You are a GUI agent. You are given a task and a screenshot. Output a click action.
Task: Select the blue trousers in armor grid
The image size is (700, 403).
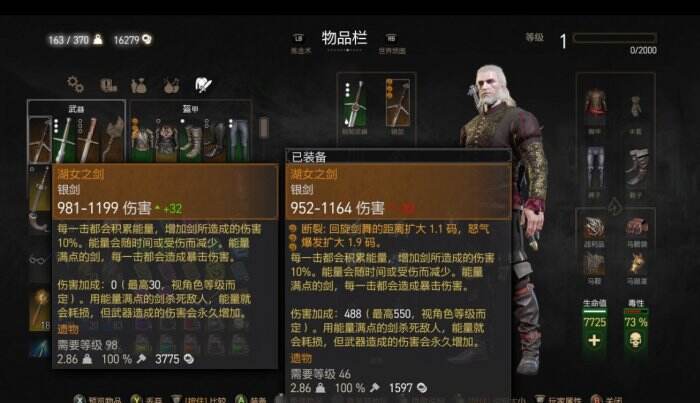(x=238, y=139)
